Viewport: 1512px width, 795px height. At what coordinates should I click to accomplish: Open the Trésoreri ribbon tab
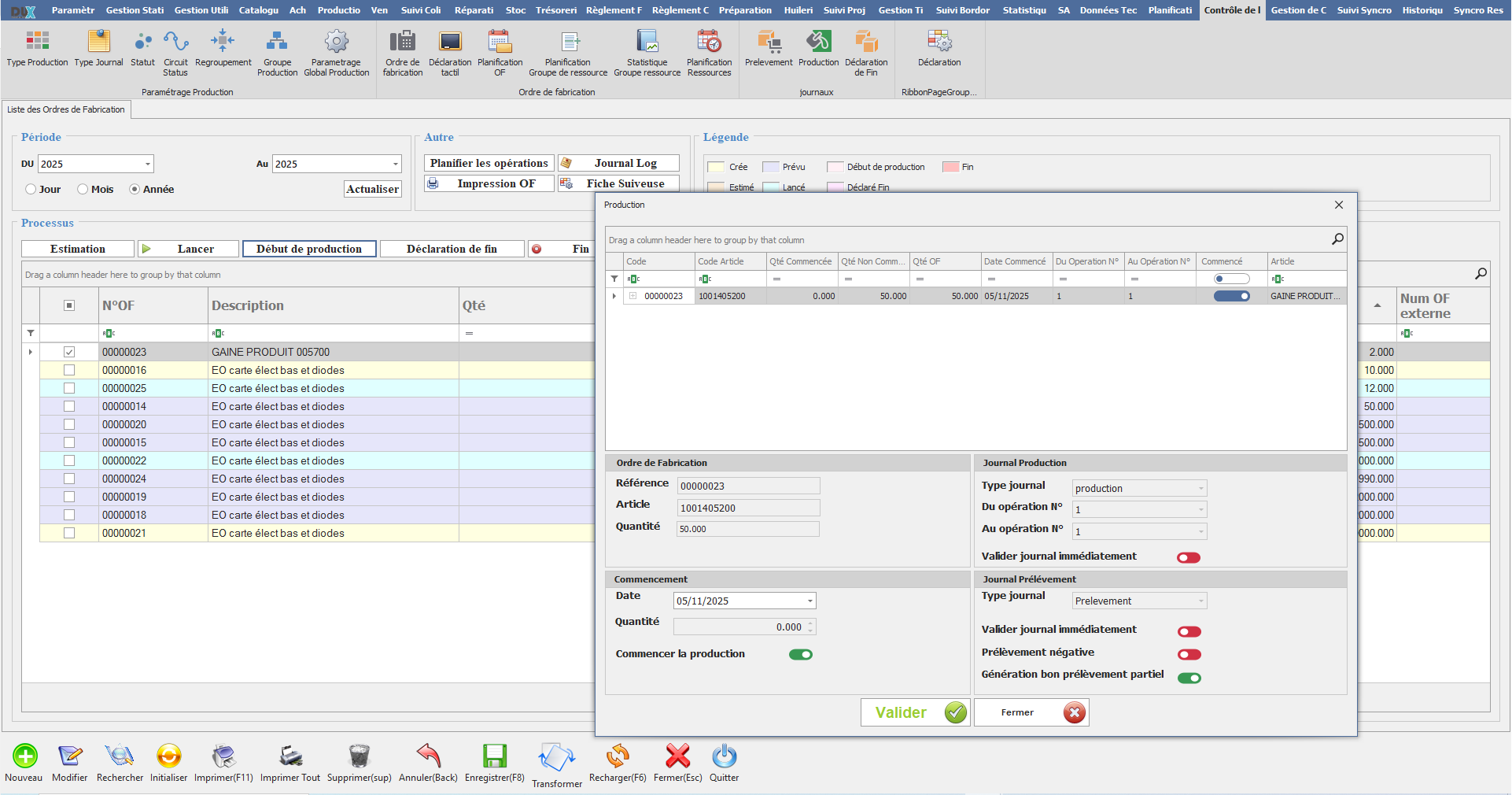click(x=555, y=10)
